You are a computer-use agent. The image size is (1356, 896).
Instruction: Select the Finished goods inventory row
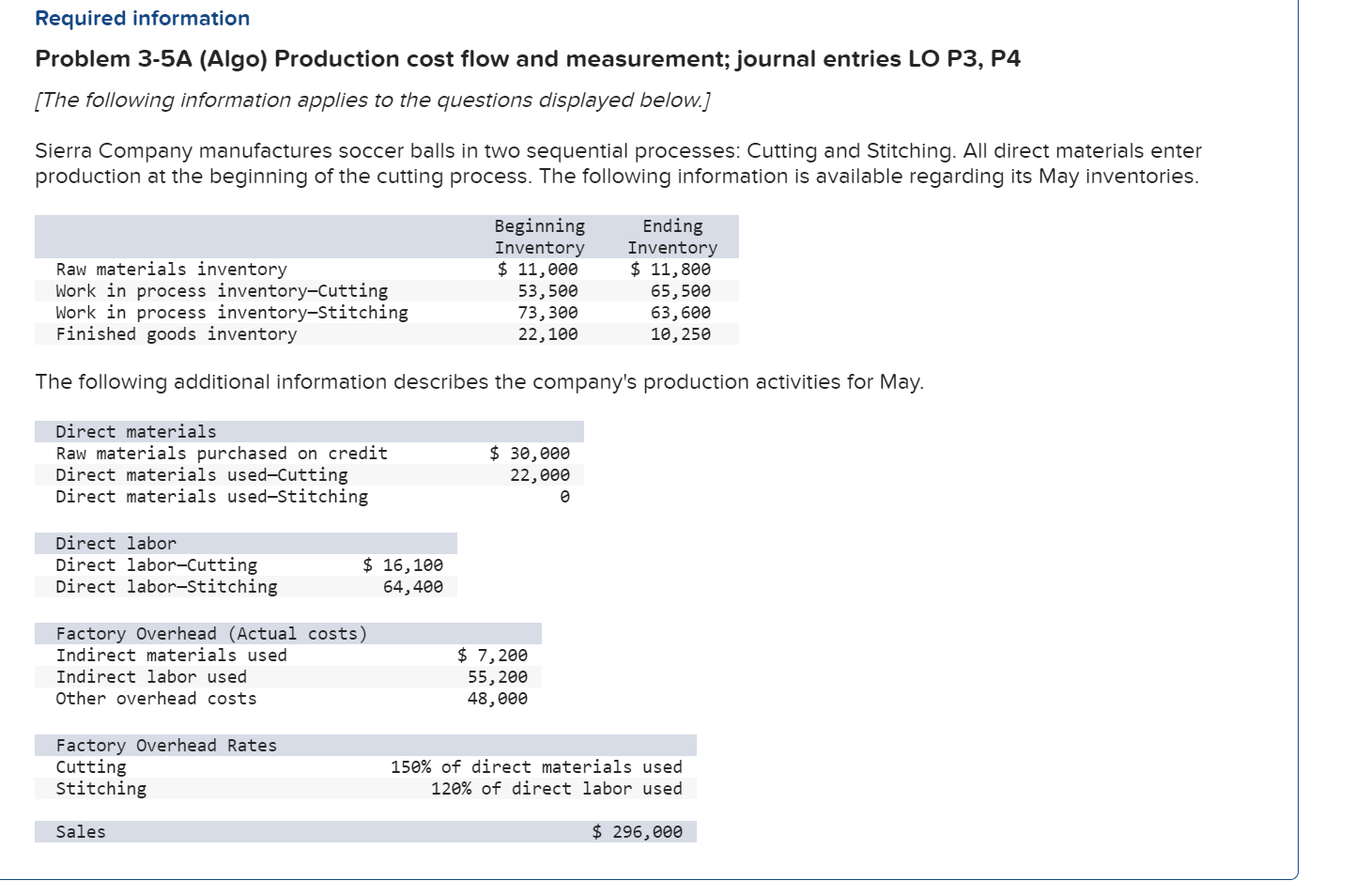(176, 333)
